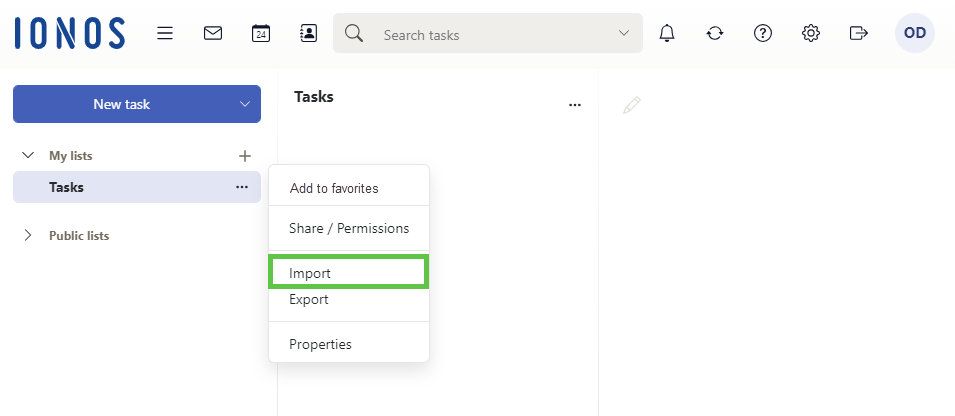Click the pencil edit task icon
The height and width of the screenshot is (416, 955).
coord(632,105)
